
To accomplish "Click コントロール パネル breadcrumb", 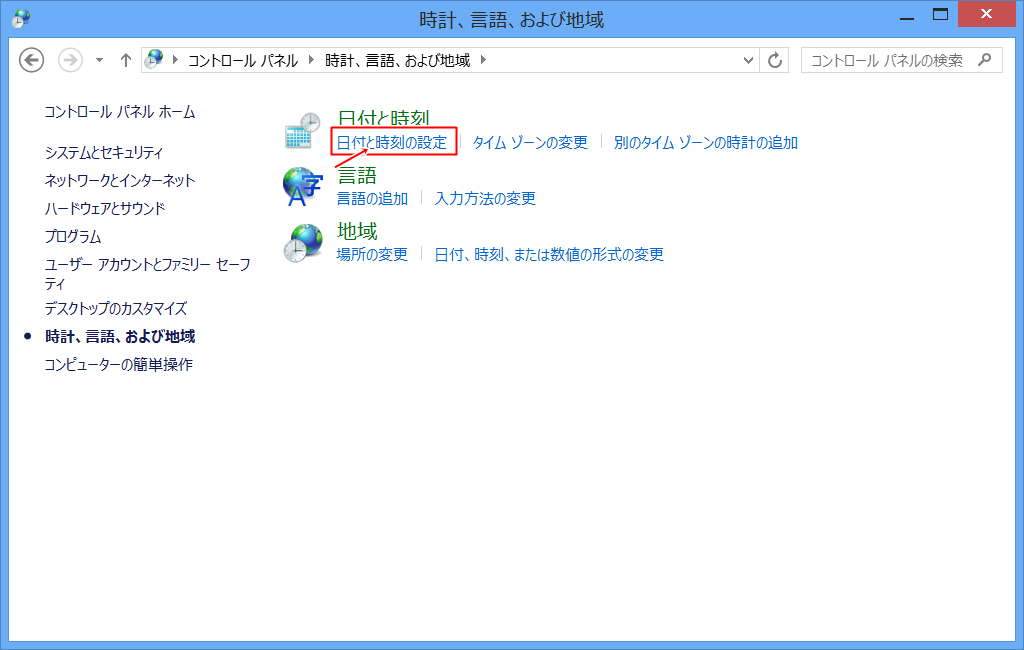I will coord(243,60).
